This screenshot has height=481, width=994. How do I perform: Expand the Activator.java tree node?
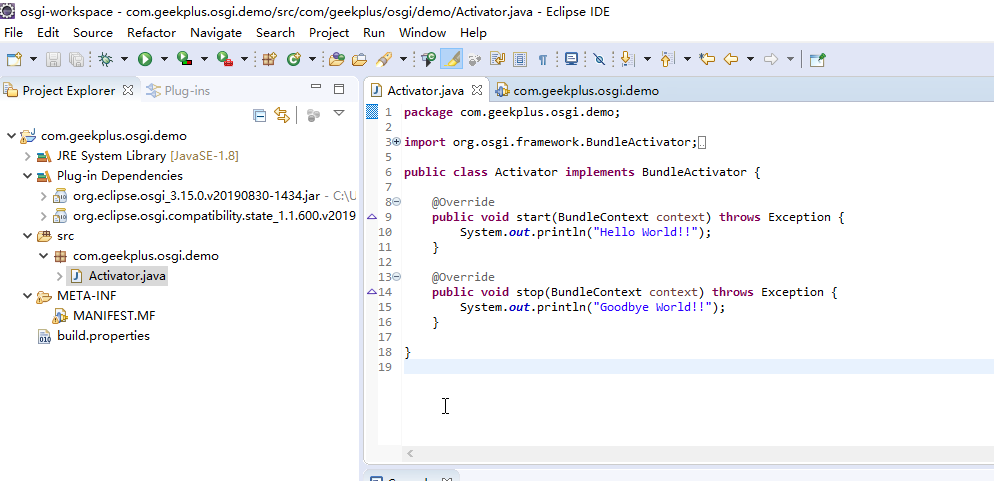coord(60,276)
